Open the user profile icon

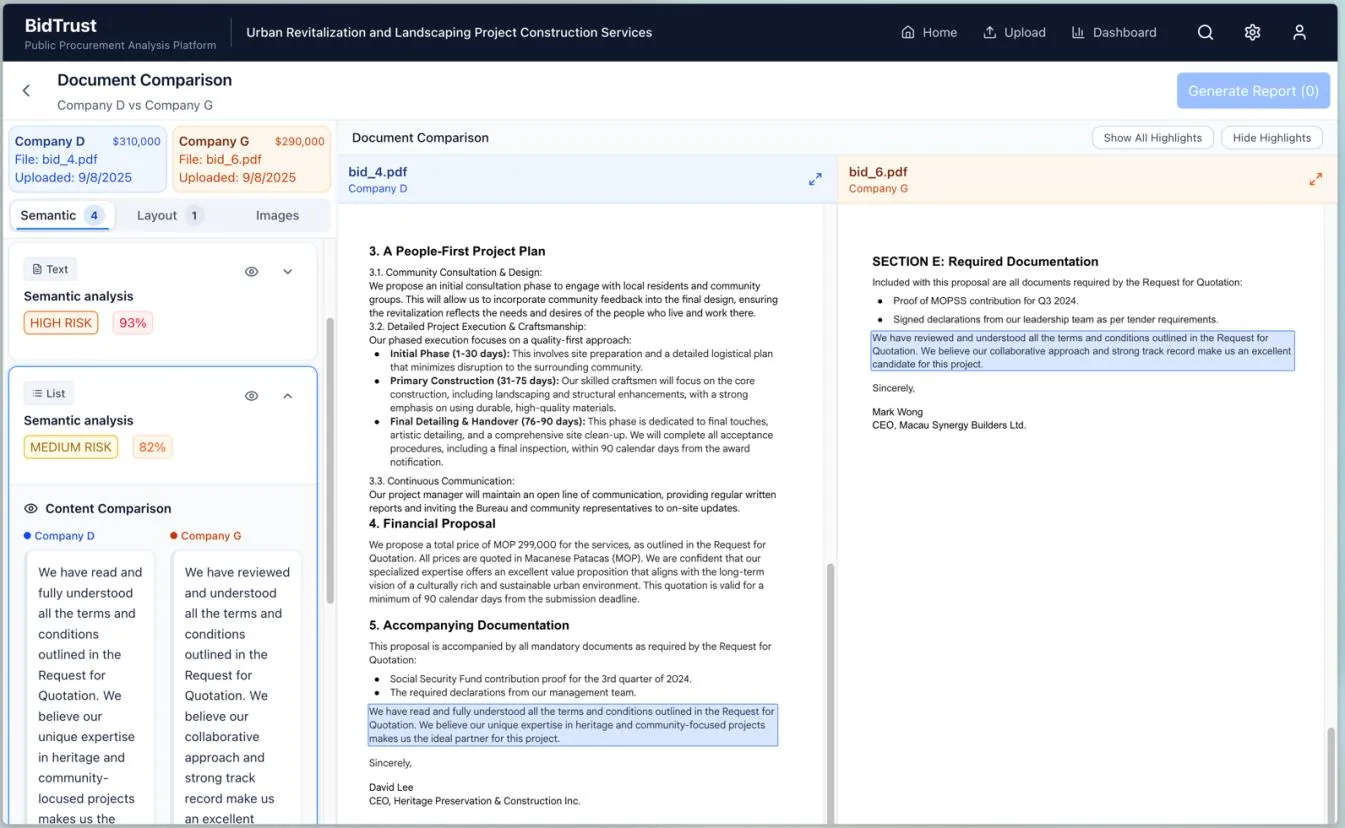pos(1299,32)
